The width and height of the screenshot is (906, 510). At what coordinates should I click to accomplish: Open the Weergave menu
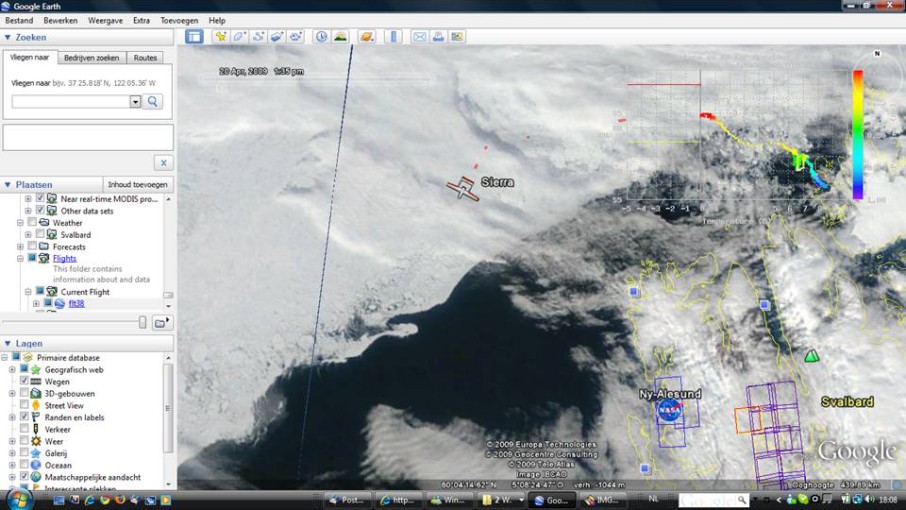coord(105,20)
